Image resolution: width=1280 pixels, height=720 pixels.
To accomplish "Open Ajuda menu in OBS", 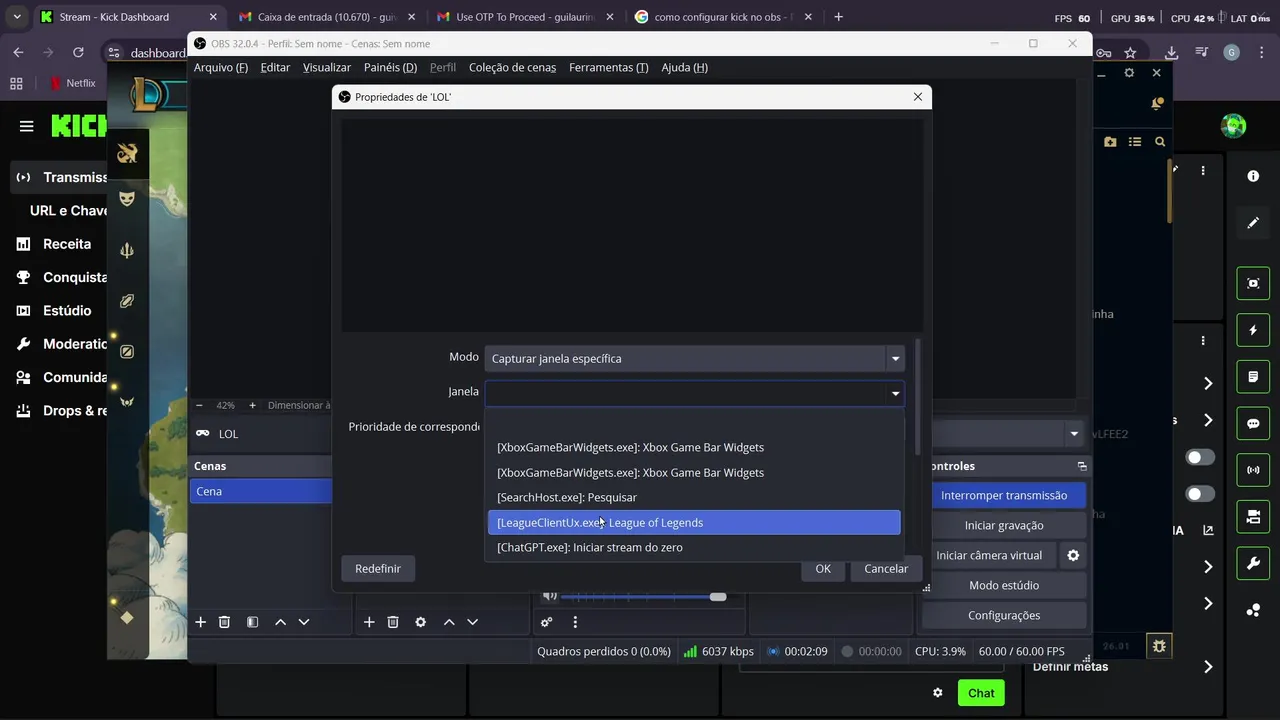I will [684, 67].
